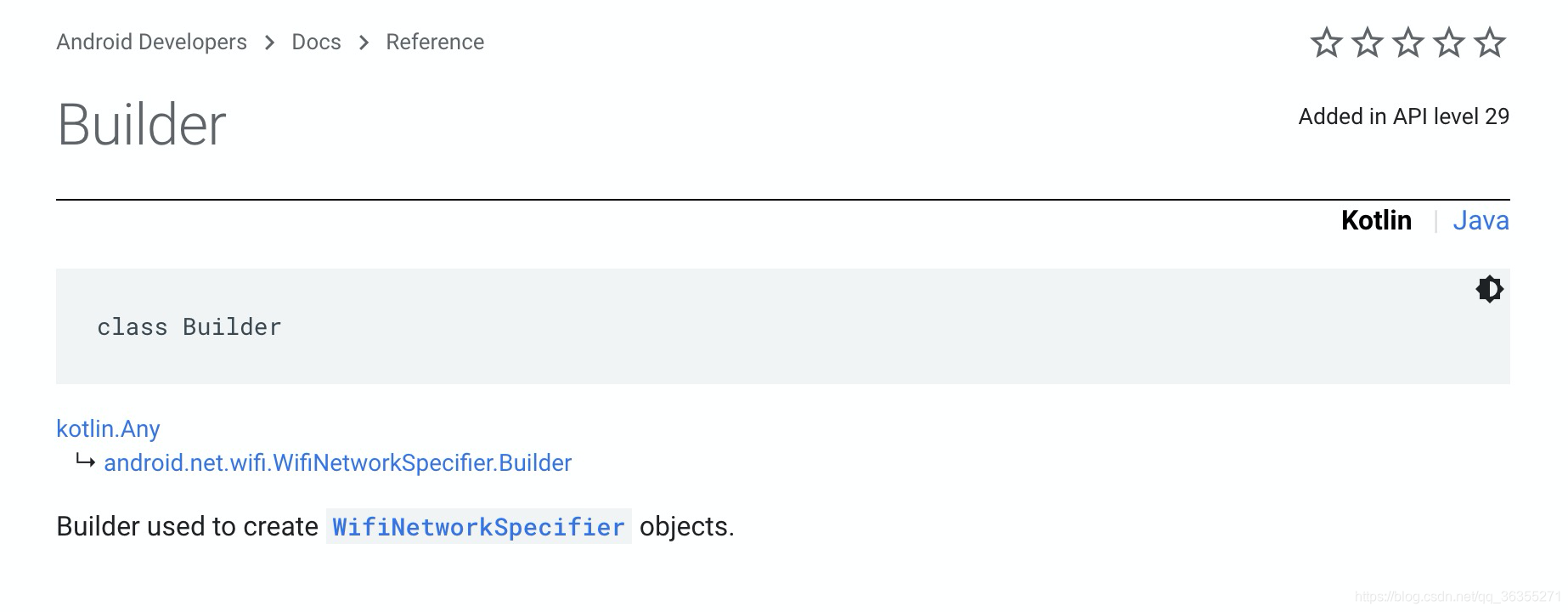Viewport: 1568px width, 612px height.
Task: Open the kotlin.Any documentation link
Action: 108,428
